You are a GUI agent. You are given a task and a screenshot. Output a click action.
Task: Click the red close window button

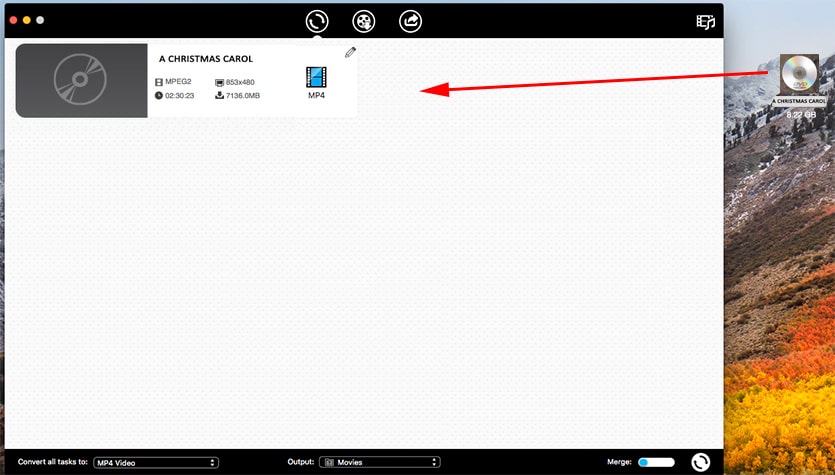(x=14, y=20)
